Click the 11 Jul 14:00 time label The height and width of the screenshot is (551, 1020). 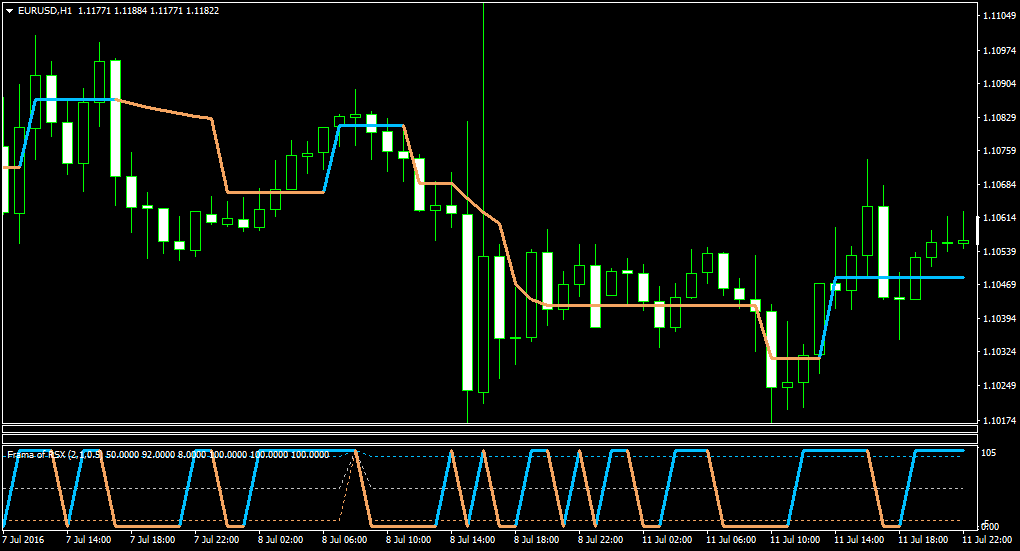click(859, 540)
